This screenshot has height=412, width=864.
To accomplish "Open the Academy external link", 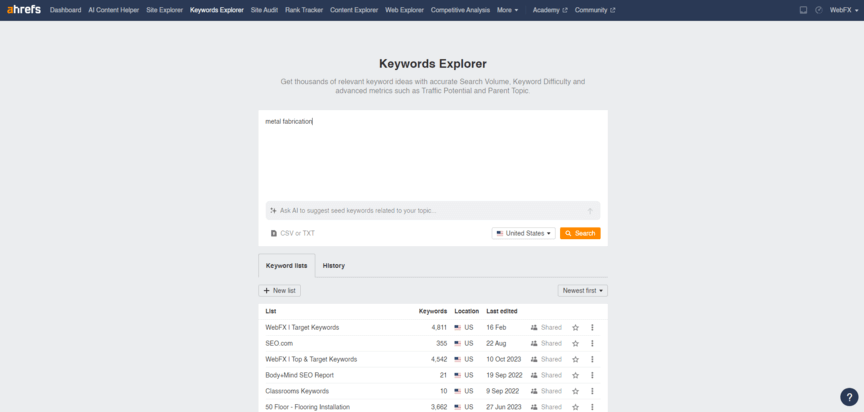I will (550, 10).
